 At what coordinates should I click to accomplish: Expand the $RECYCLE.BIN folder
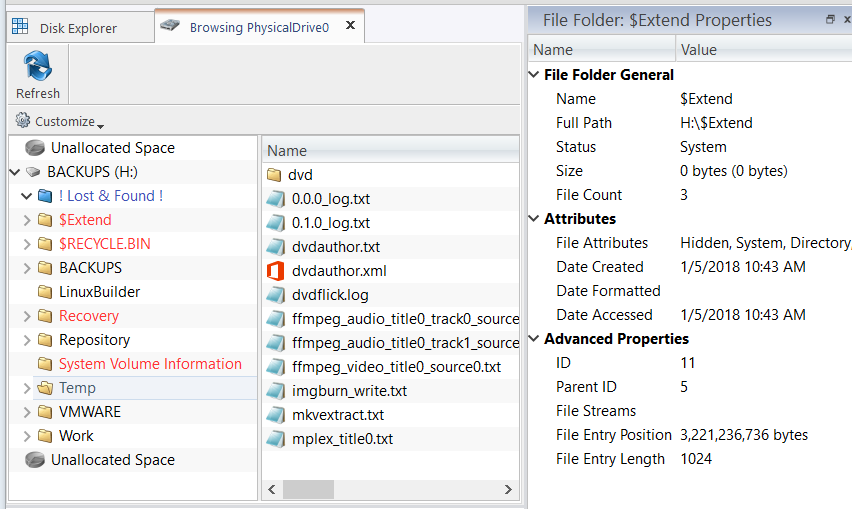[x=26, y=244]
